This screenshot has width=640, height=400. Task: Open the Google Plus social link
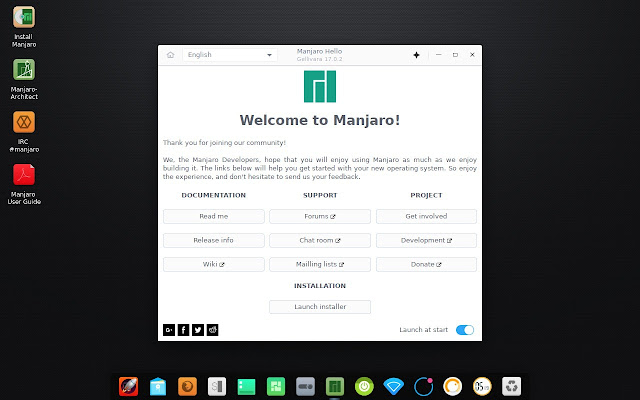pos(169,330)
